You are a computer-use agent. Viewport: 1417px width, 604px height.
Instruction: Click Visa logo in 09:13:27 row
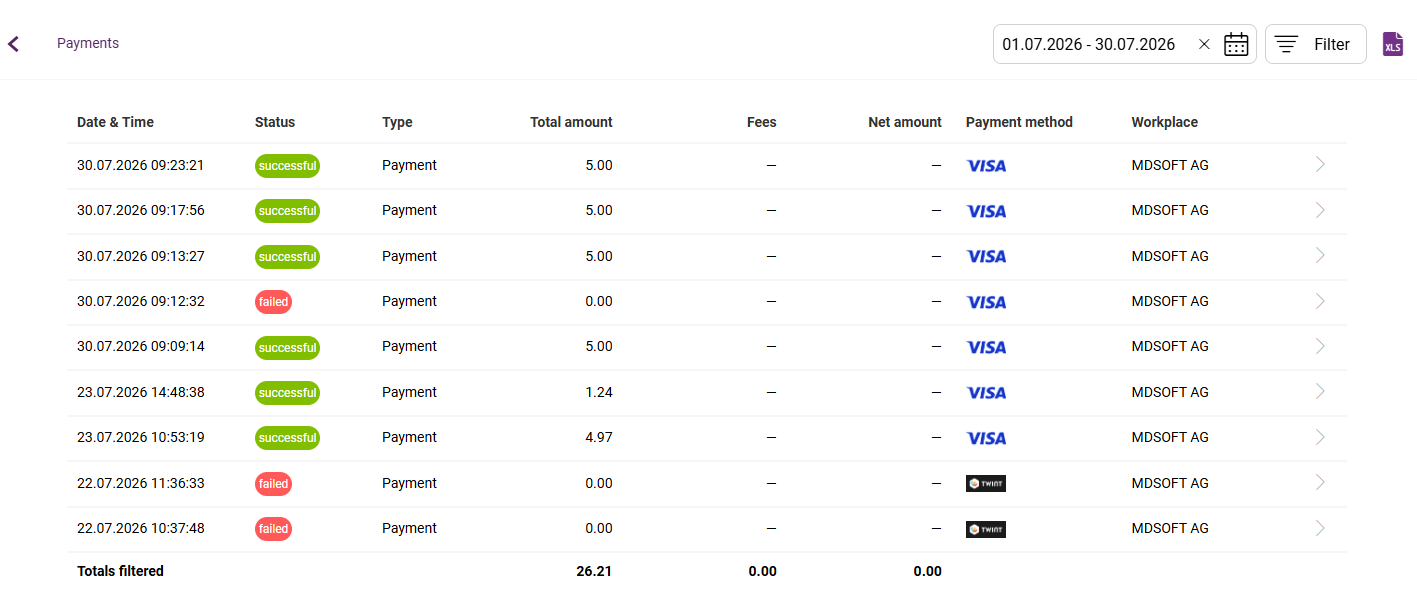click(x=986, y=256)
